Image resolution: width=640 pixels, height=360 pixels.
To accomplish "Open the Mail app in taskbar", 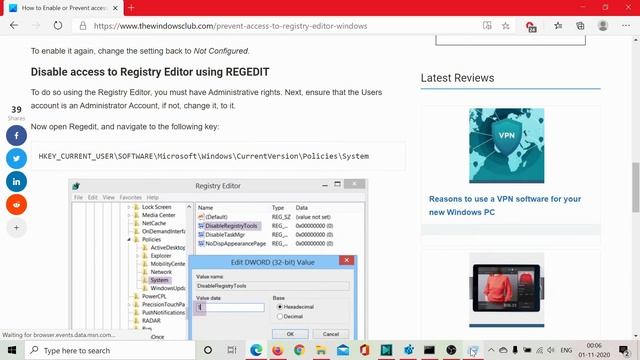I will (343, 350).
